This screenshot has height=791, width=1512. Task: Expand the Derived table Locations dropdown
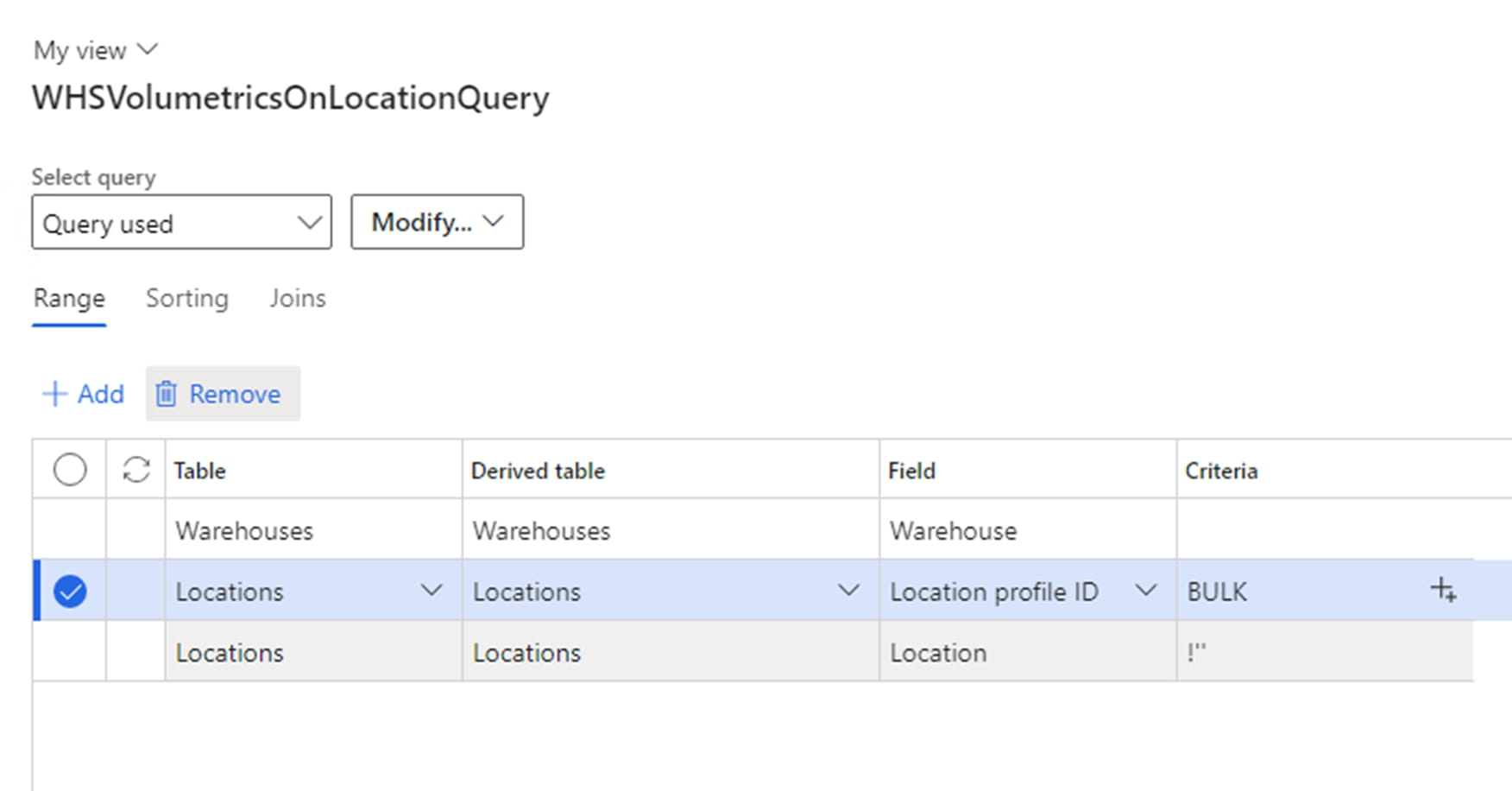tap(848, 591)
